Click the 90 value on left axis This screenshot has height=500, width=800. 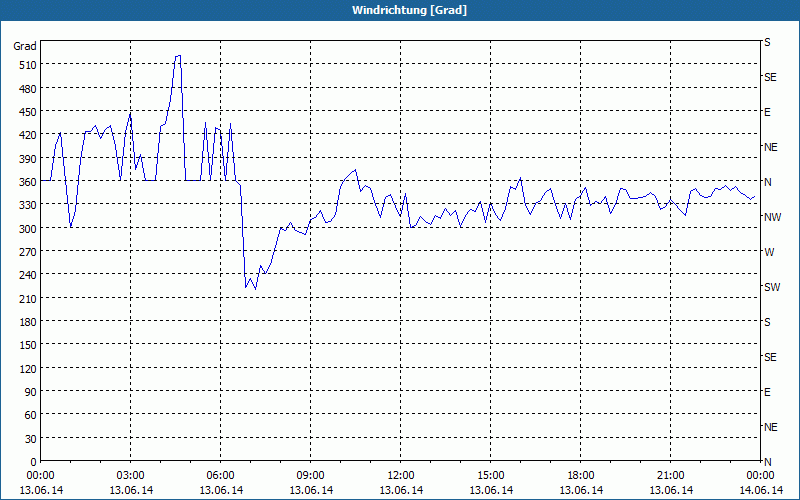tap(31, 392)
